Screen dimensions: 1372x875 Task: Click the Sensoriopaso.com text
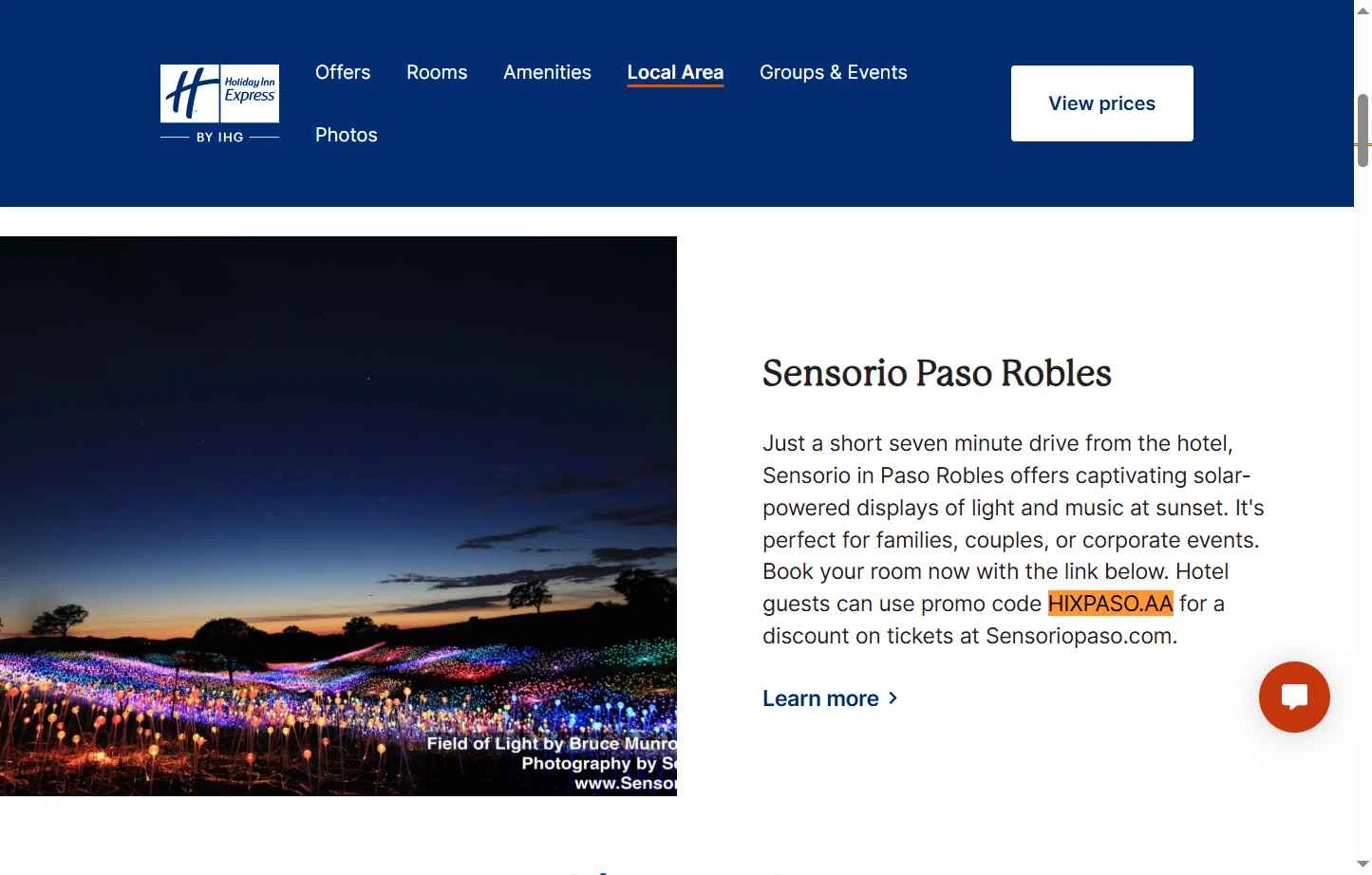tap(1079, 636)
